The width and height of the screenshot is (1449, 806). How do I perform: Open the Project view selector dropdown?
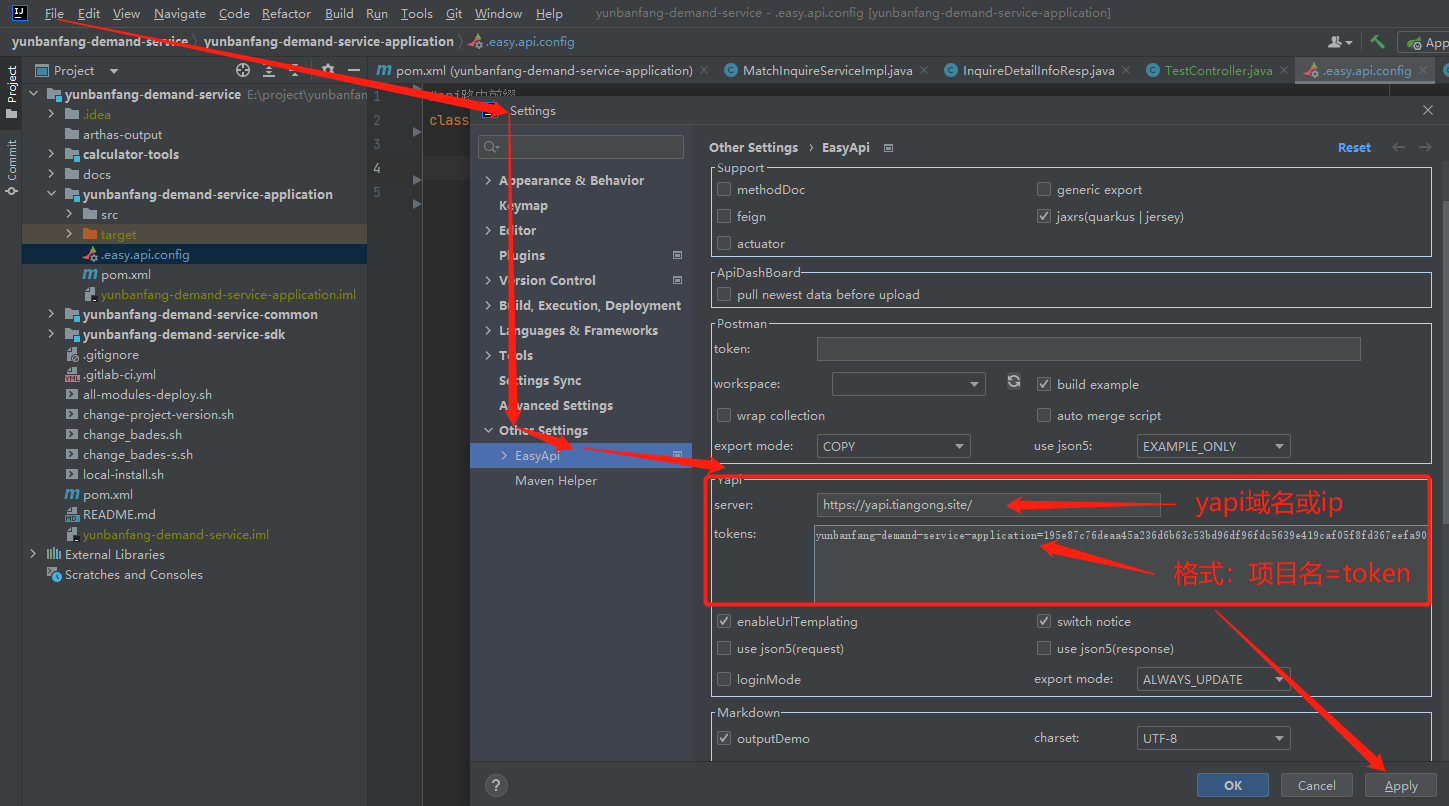click(77, 70)
